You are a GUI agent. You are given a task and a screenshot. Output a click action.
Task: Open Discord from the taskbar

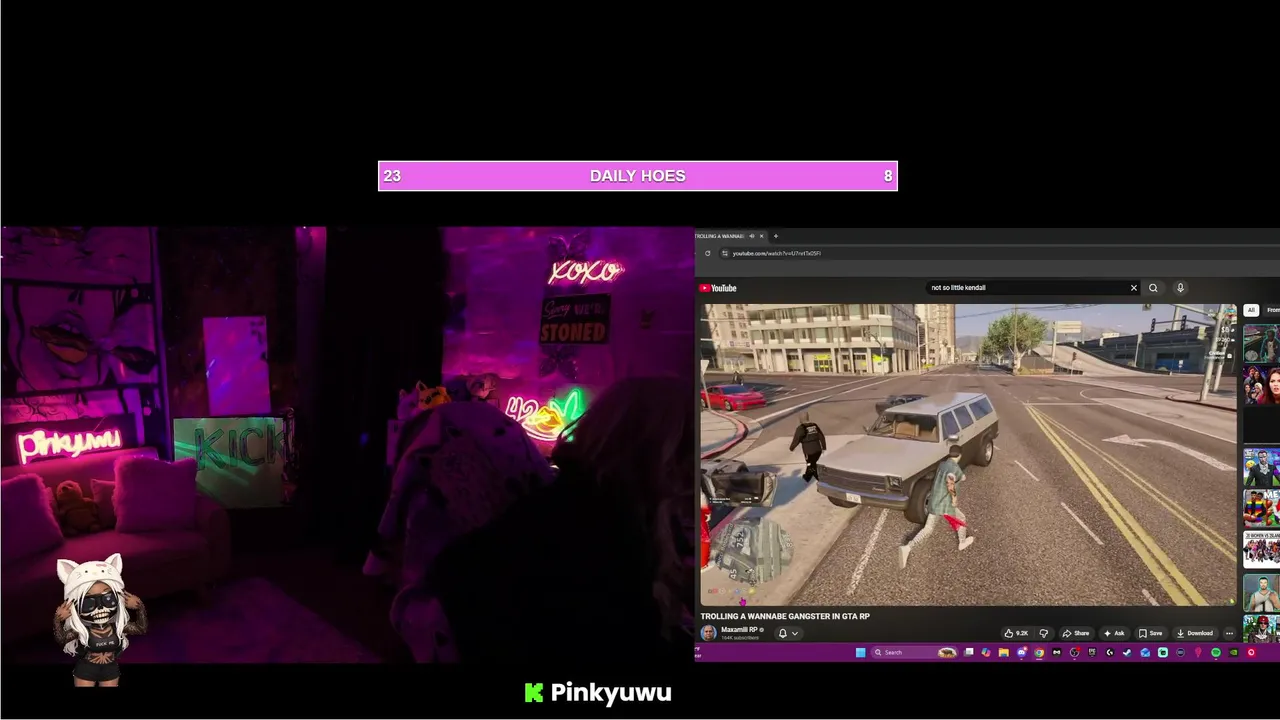[1022, 652]
